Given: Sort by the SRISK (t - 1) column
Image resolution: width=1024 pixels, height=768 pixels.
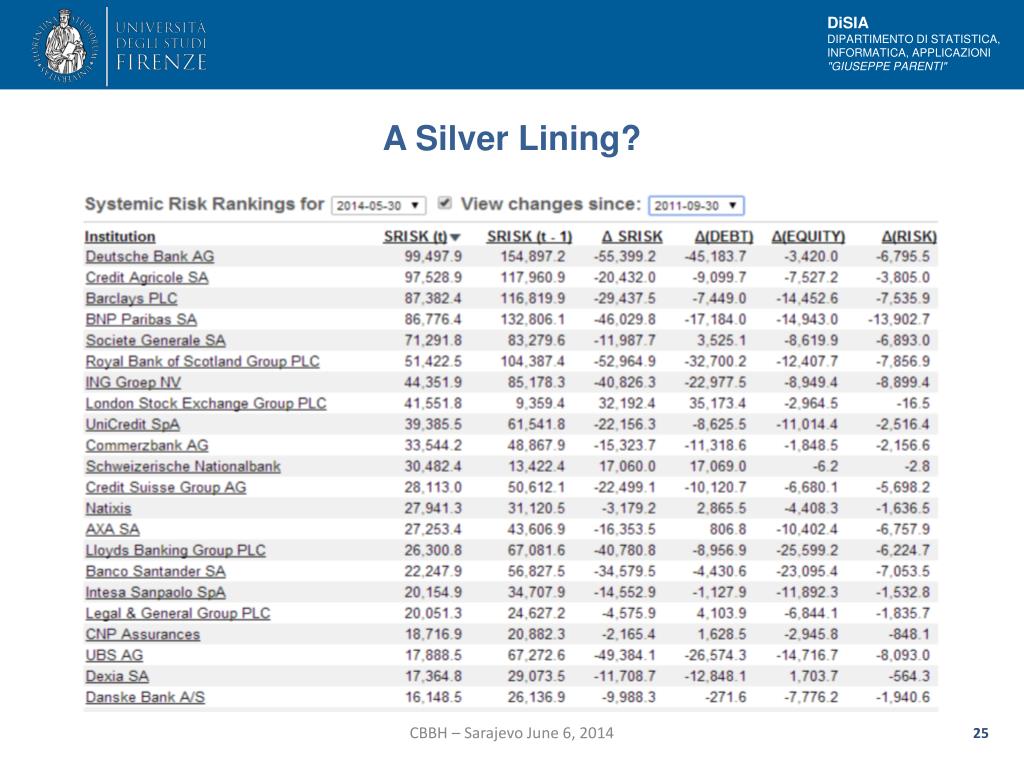Looking at the screenshot, I should pos(529,236).
